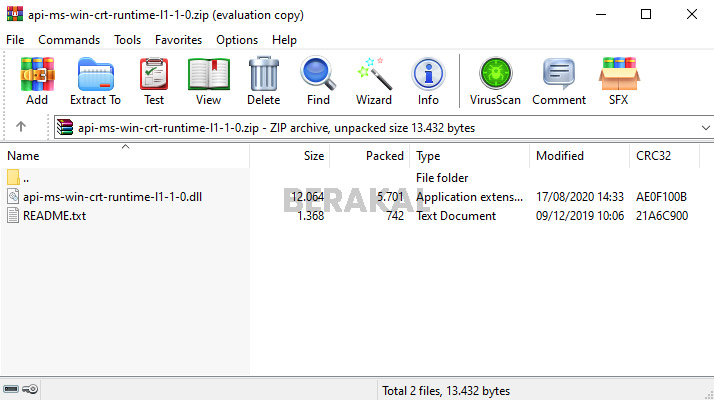Click modified date 09/12/2019 10:06
This screenshot has height=400, width=714.
pos(580,216)
